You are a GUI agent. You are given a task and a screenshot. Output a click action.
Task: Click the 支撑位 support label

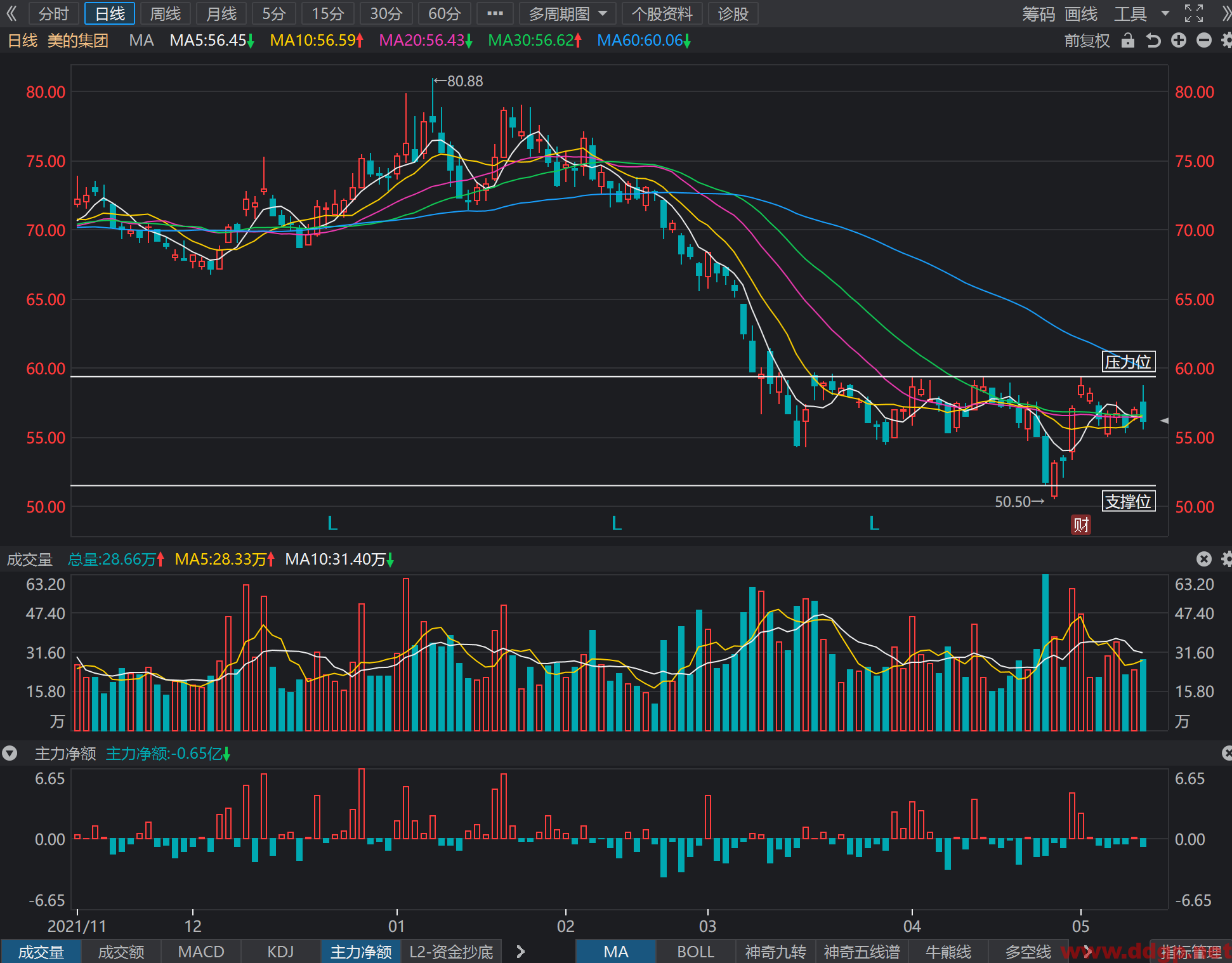pos(1129,501)
